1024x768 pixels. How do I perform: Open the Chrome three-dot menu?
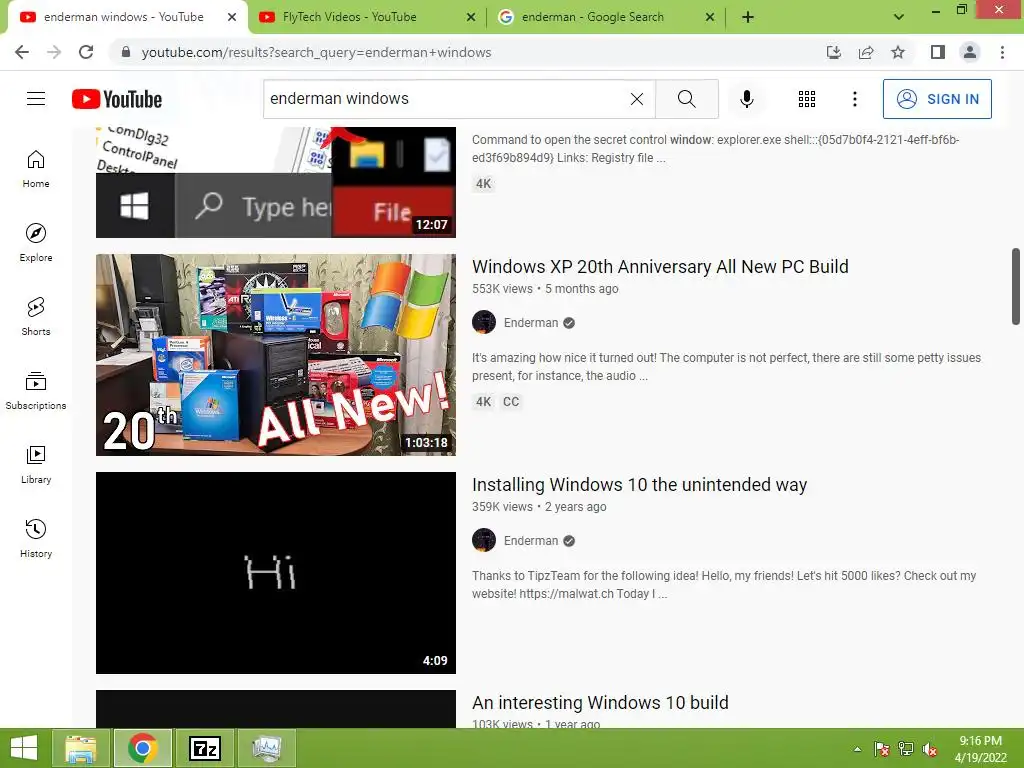(1002, 52)
